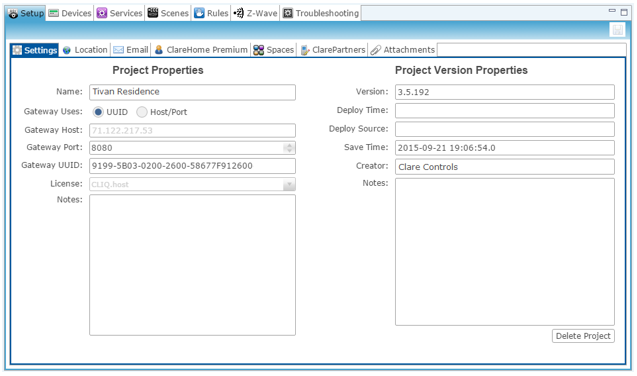Click the Save Time field
Viewport: 637px width, 376px height.
[505, 148]
